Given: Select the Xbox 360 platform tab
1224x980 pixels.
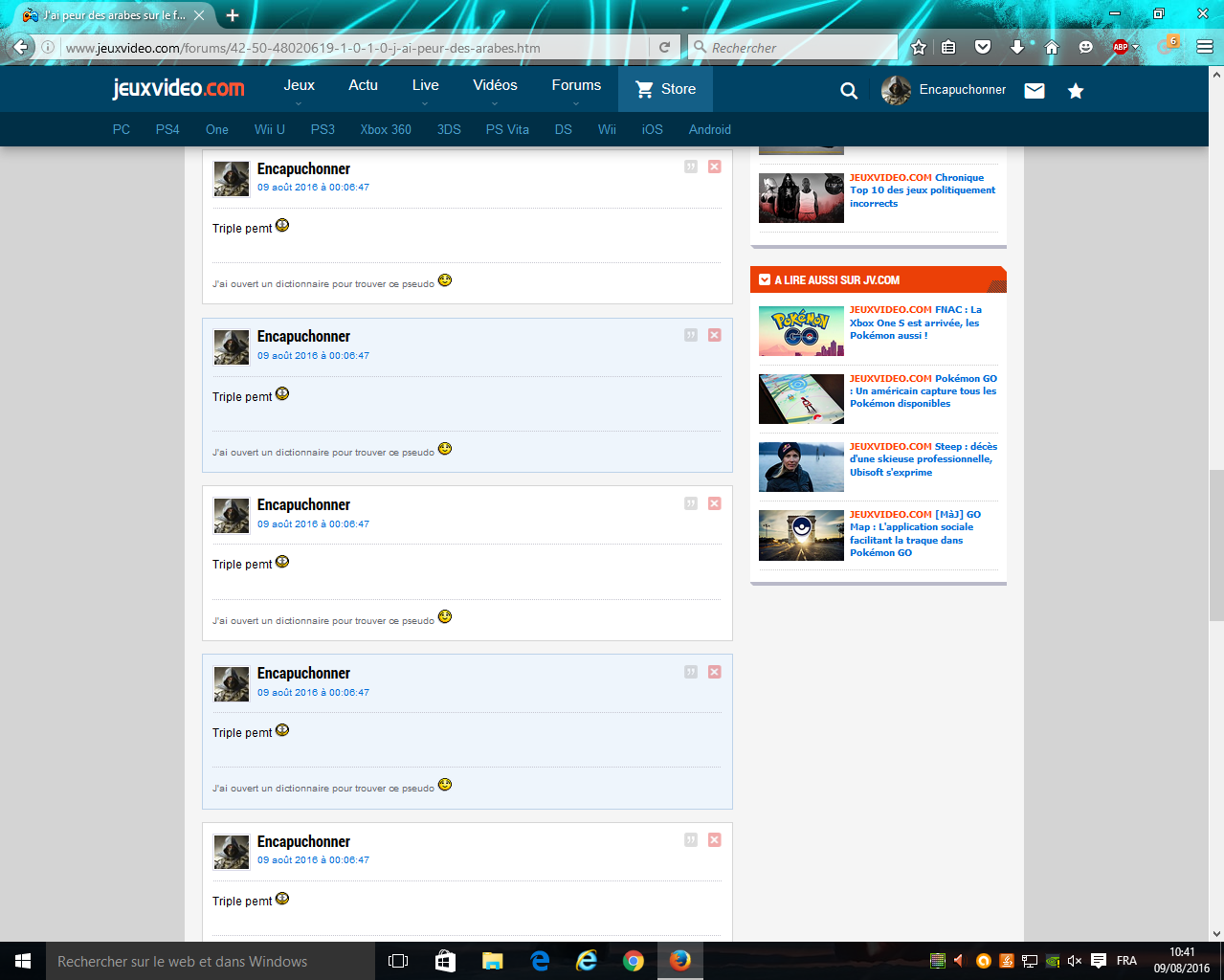Looking at the screenshot, I should pyautogui.click(x=386, y=129).
